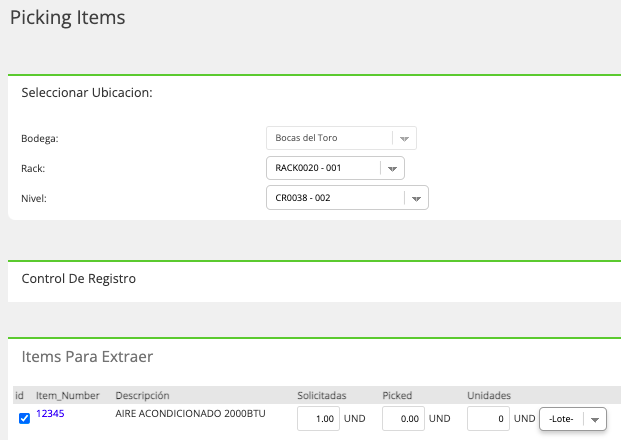This screenshot has width=621, height=440.
Task: Click the Nivel: label
Action: click(34, 198)
